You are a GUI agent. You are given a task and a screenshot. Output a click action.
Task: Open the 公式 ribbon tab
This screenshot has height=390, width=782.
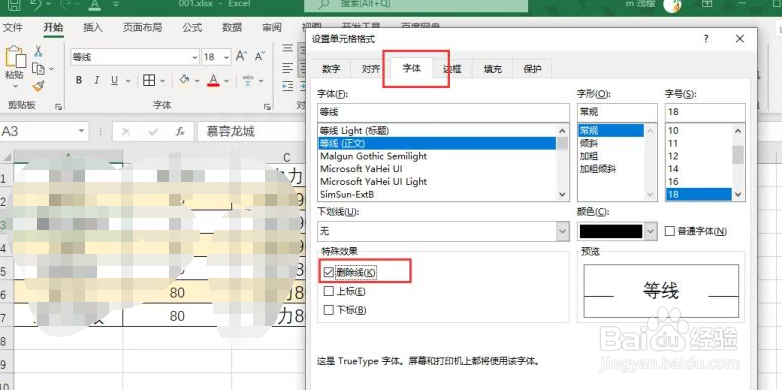192,27
